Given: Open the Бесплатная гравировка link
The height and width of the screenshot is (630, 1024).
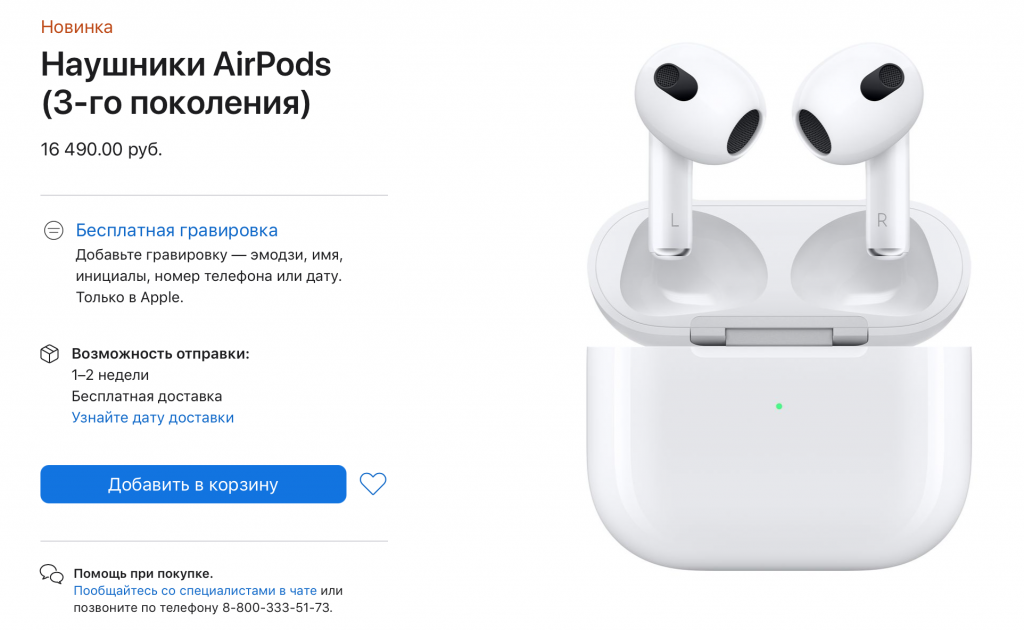Looking at the screenshot, I should pos(177,230).
